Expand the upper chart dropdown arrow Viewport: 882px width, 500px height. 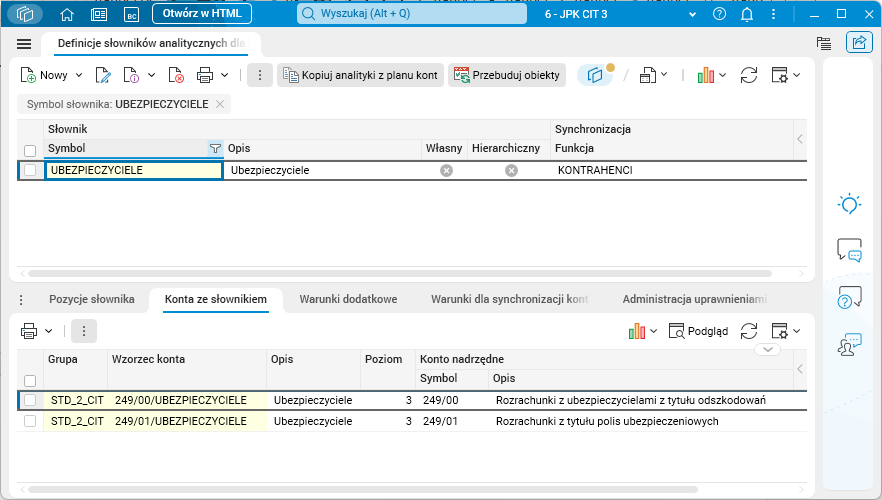[722, 75]
